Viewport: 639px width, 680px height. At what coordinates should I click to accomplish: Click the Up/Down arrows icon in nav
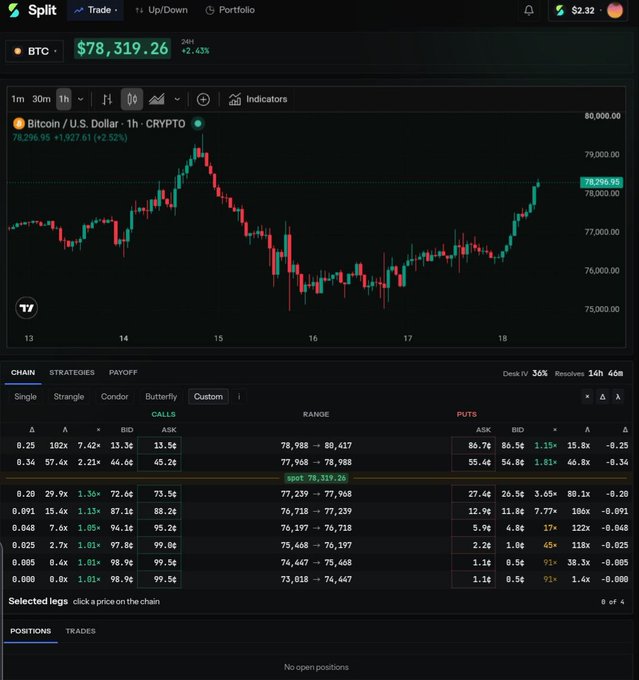(x=139, y=10)
